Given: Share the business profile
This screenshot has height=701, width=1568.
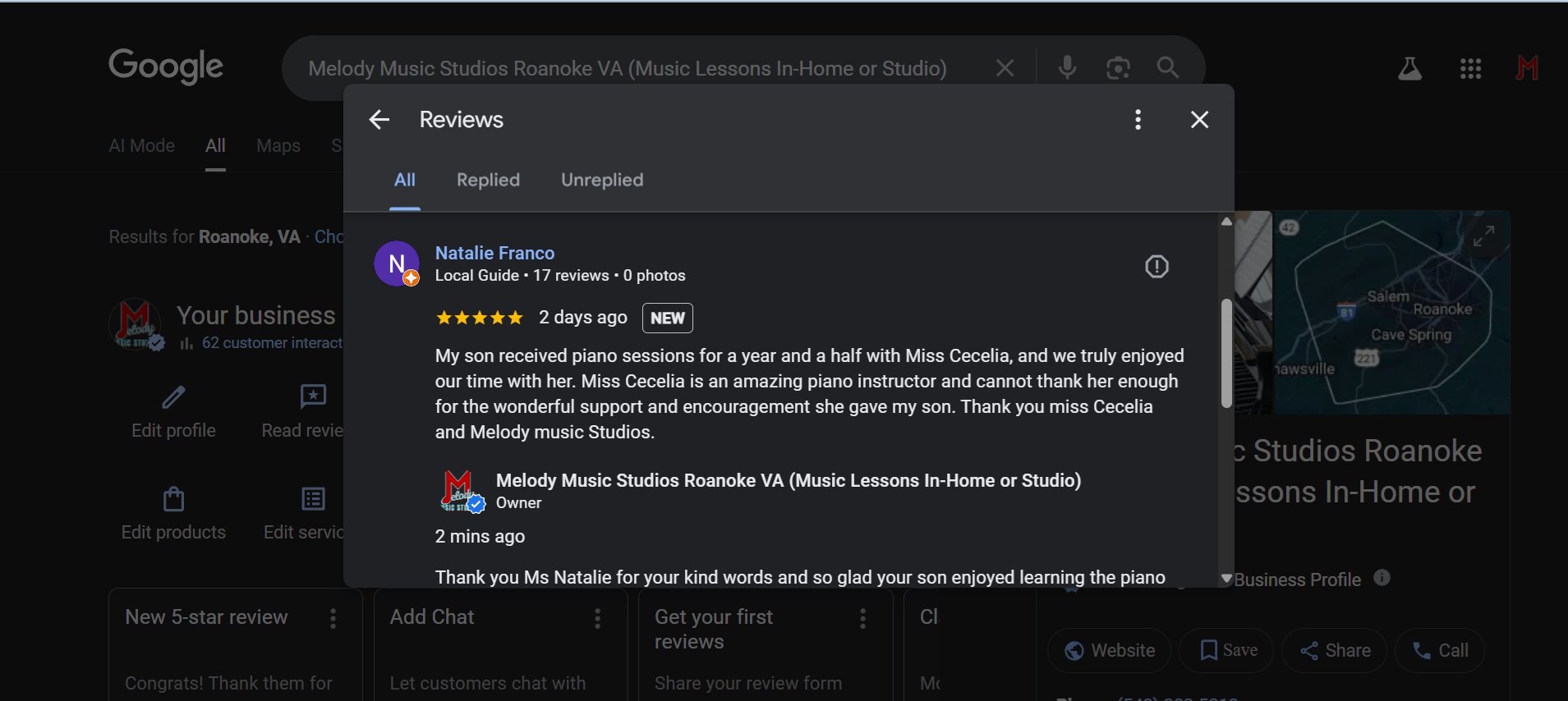Looking at the screenshot, I should pos(1335,651).
